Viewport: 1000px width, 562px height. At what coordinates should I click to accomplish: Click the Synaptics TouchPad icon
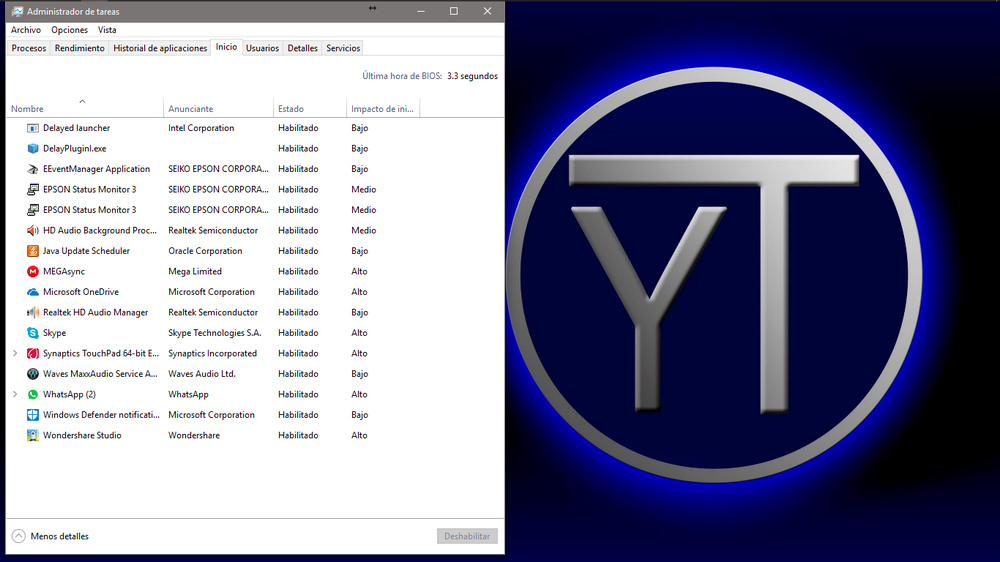(x=33, y=353)
